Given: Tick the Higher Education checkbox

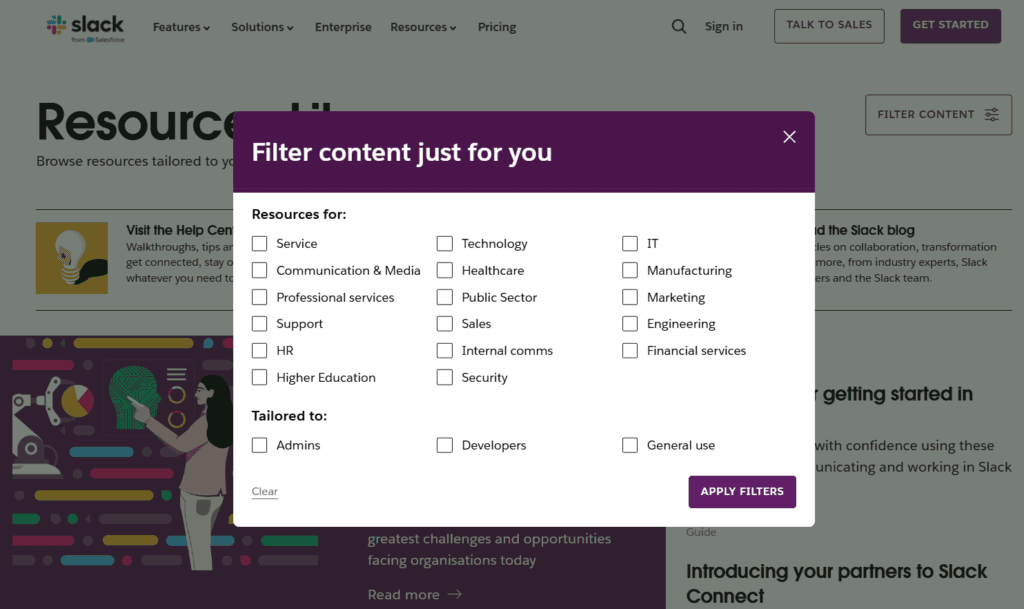Looking at the screenshot, I should click(x=259, y=377).
